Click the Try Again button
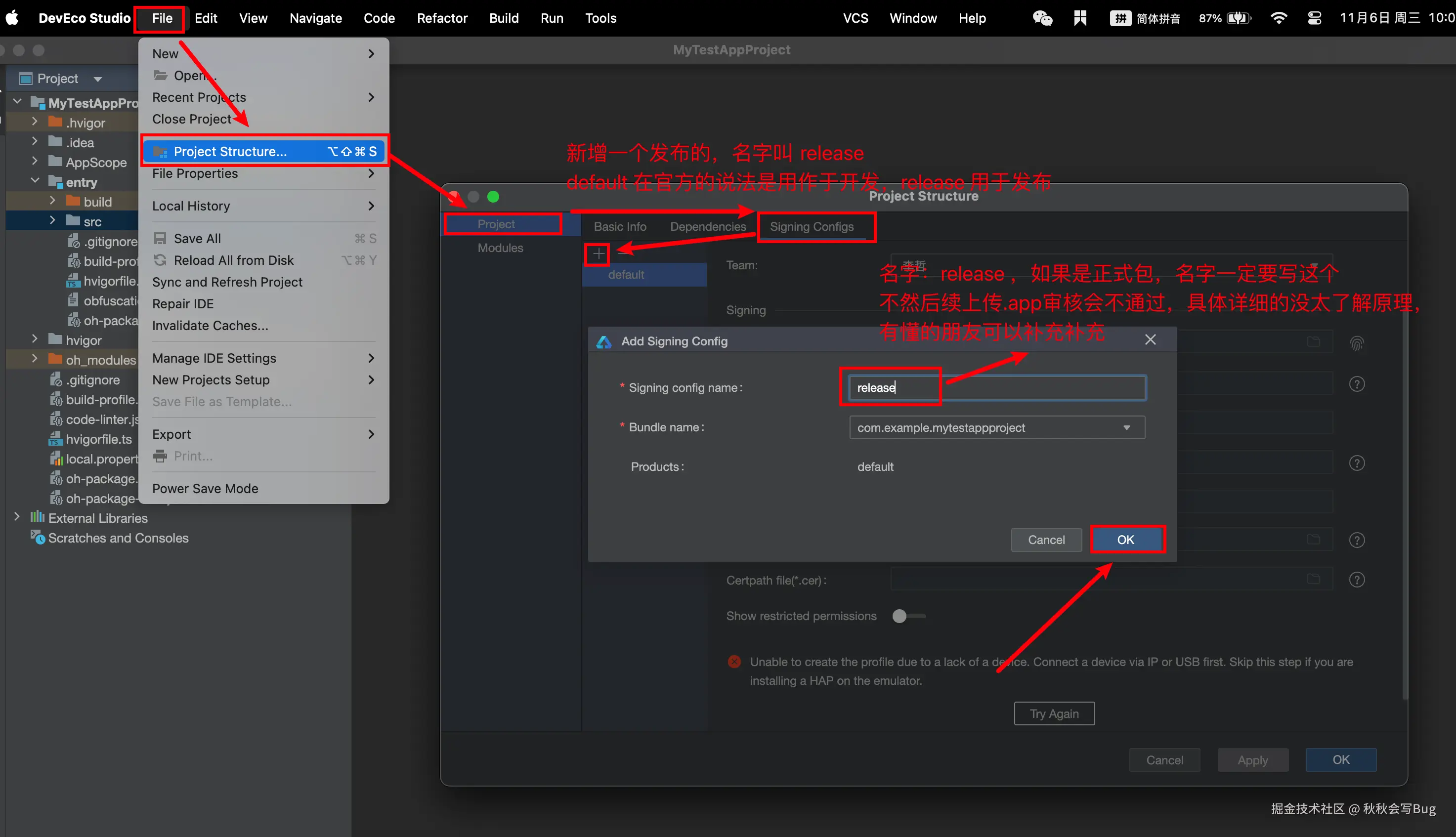This screenshot has width=1456, height=837. click(1054, 713)
